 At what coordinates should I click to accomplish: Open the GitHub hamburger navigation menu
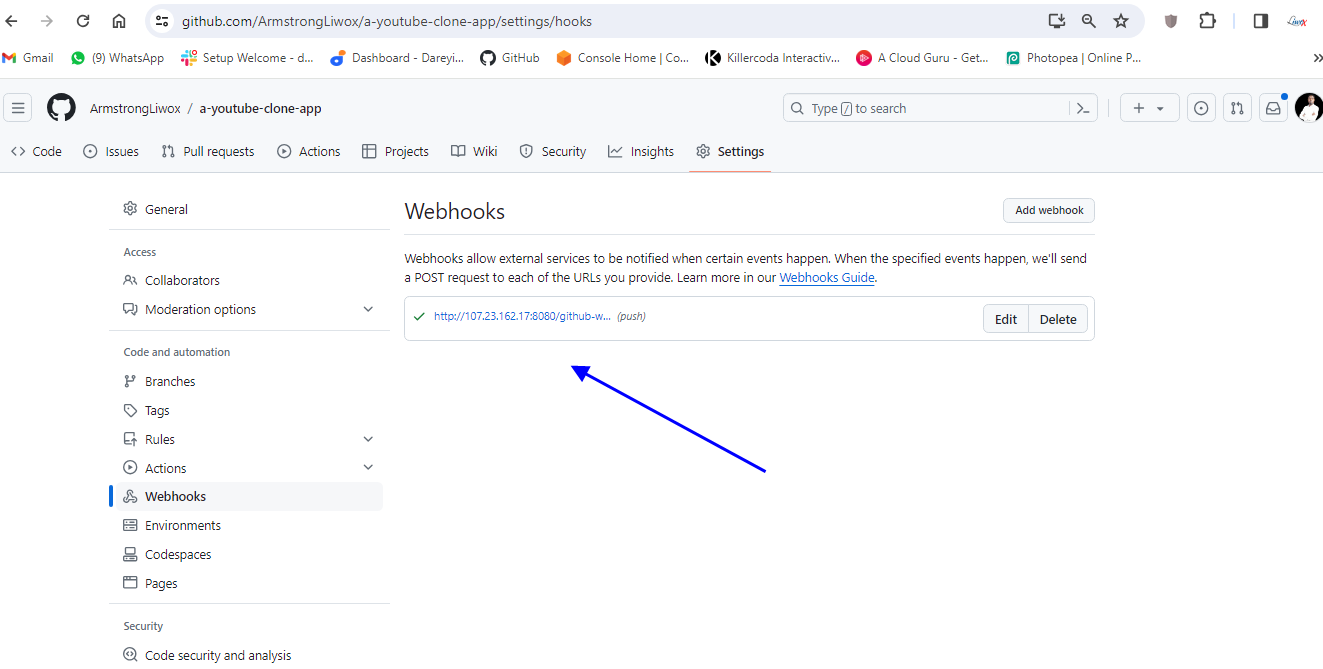tap(18, 108)
